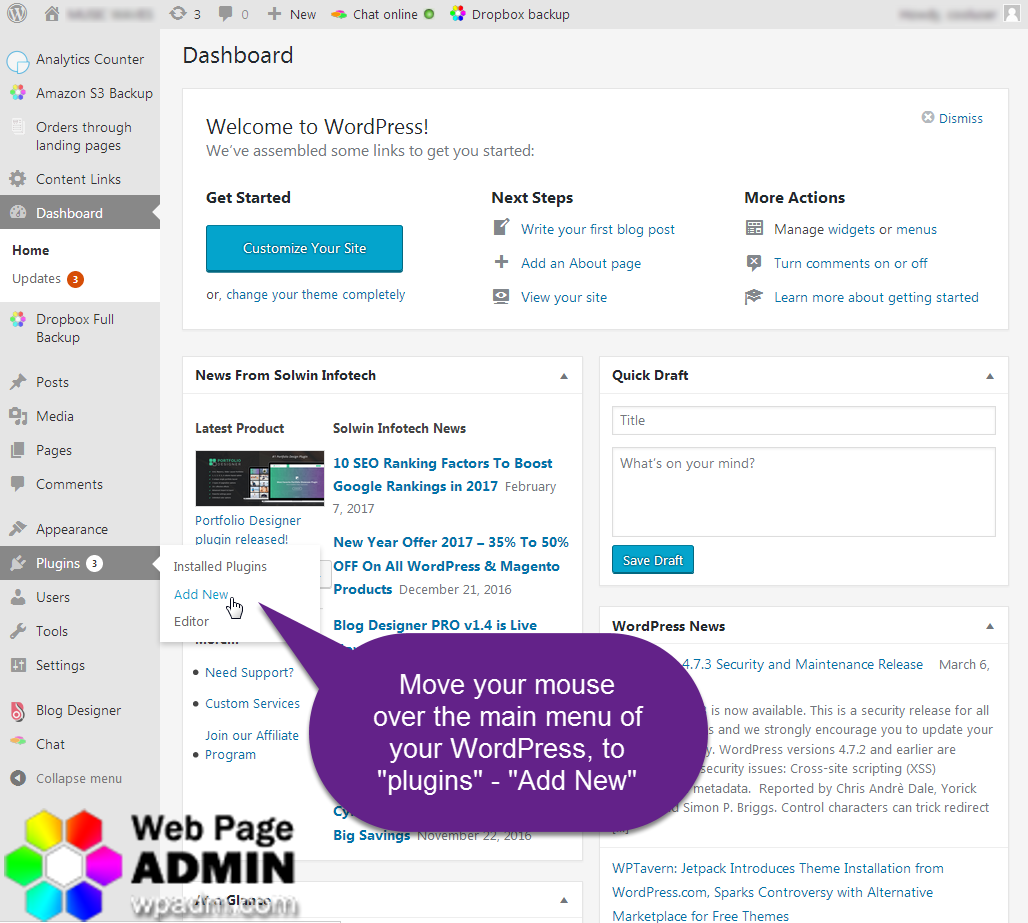This screenshot has height=923, width=1028.
Task: Open 4.7.3 Security and Maintenance Release
Action: pos(802,665)
